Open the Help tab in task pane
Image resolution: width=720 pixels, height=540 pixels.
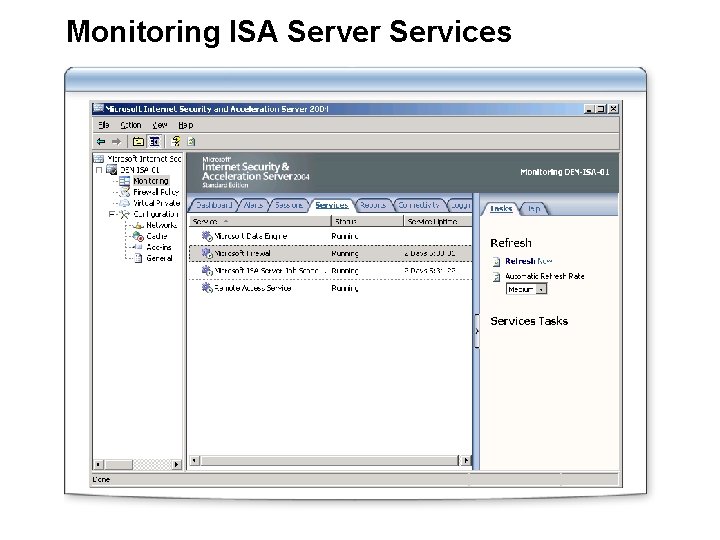pos(534,208)
